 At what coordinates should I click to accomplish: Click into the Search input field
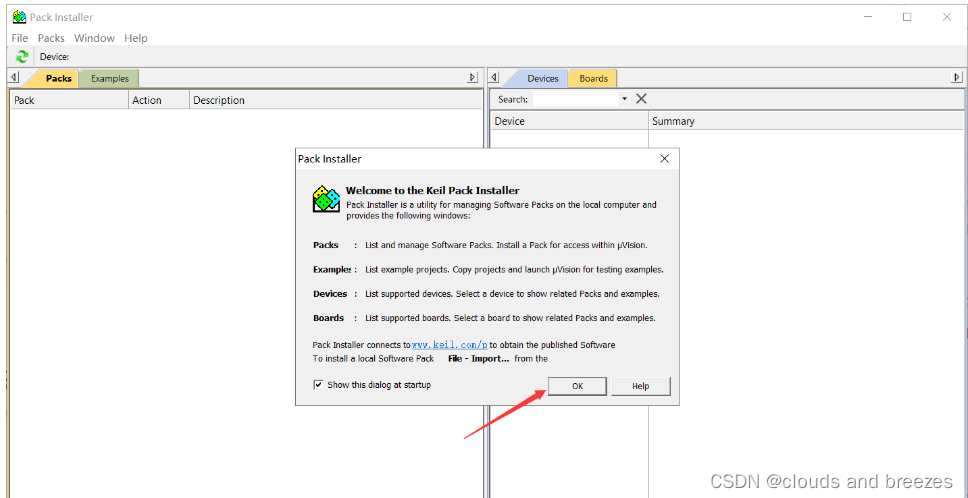coord(576,99)
